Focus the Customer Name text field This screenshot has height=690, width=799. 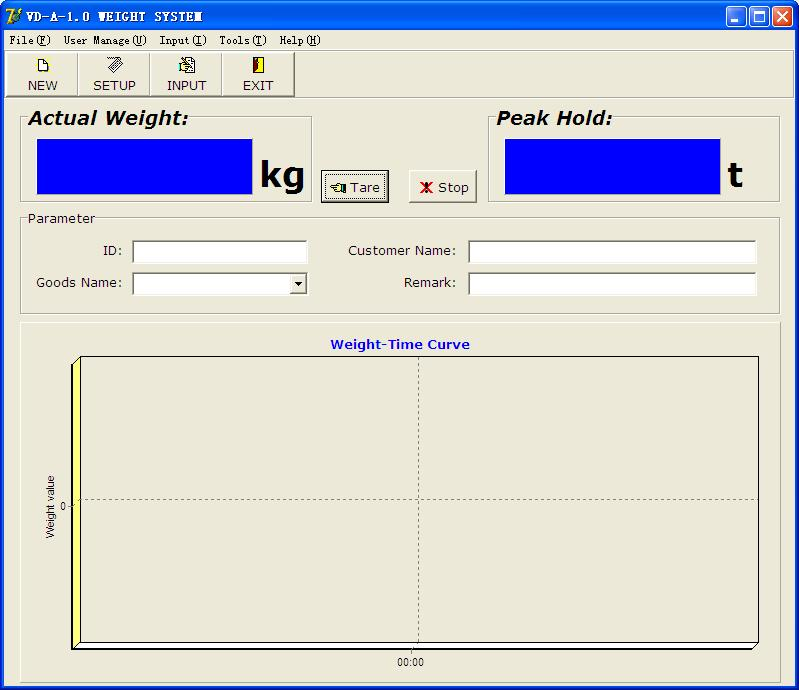tap(612, 252)
